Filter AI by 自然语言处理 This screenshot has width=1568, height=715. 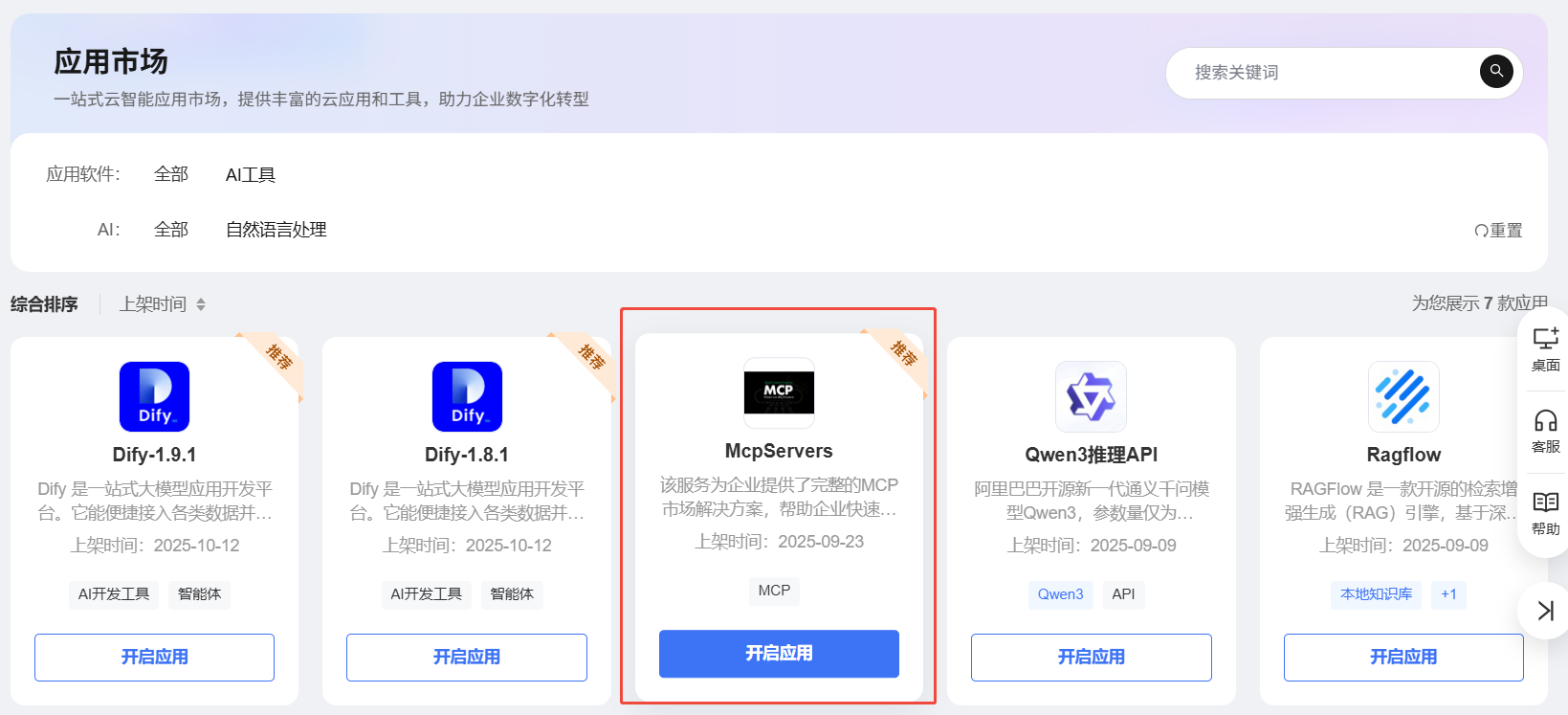coord(276,230)
